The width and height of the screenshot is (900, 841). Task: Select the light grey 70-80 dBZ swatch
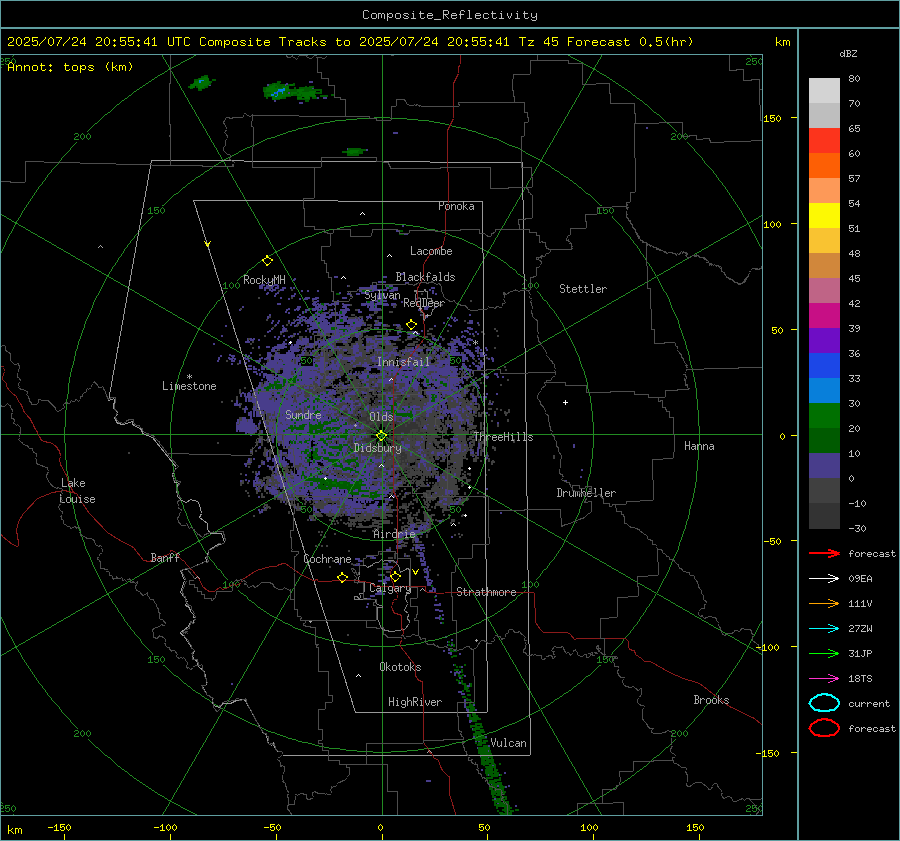(x=824, y=90)
